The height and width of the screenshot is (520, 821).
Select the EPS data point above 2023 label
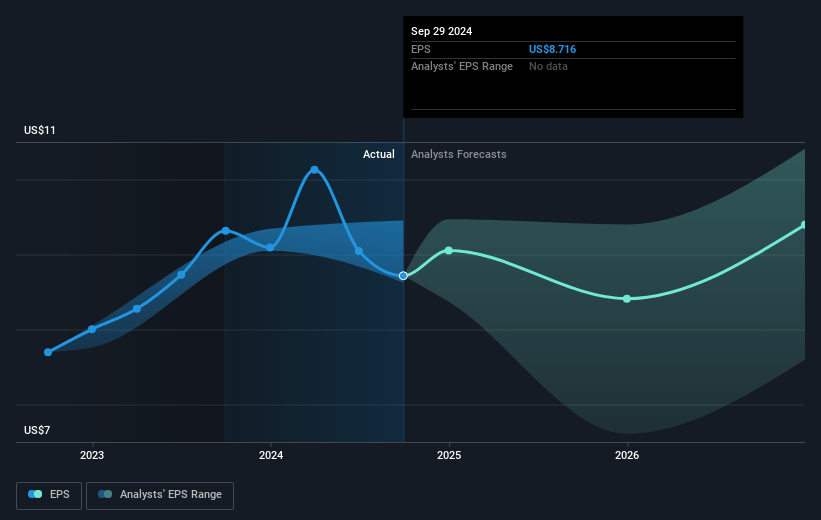(x=92, y=329)
